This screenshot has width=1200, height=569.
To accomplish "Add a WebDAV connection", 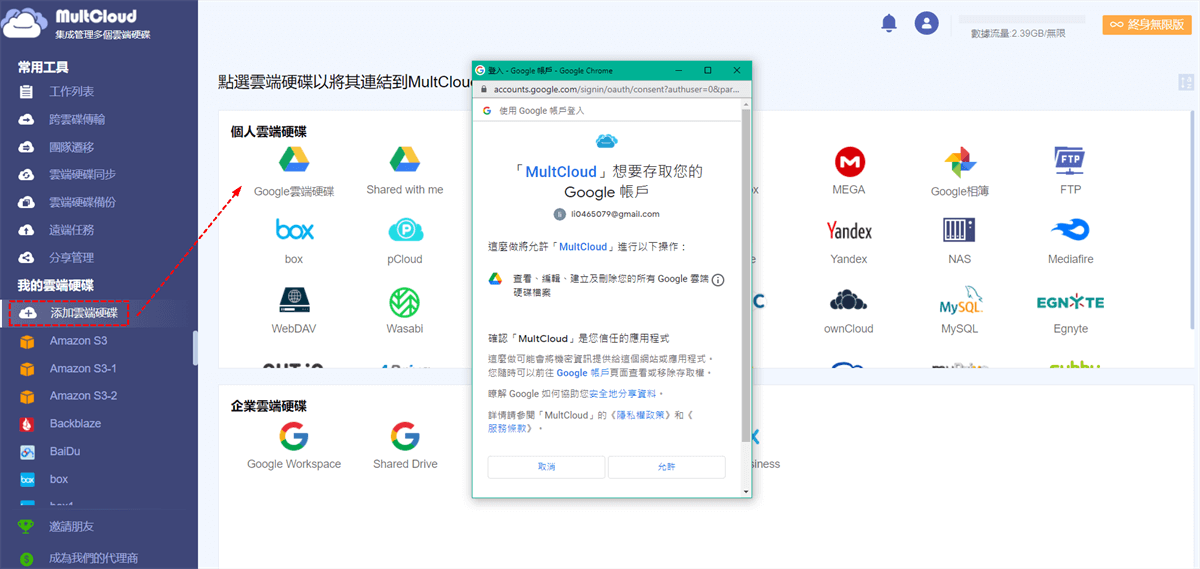I will click(294, 300).
